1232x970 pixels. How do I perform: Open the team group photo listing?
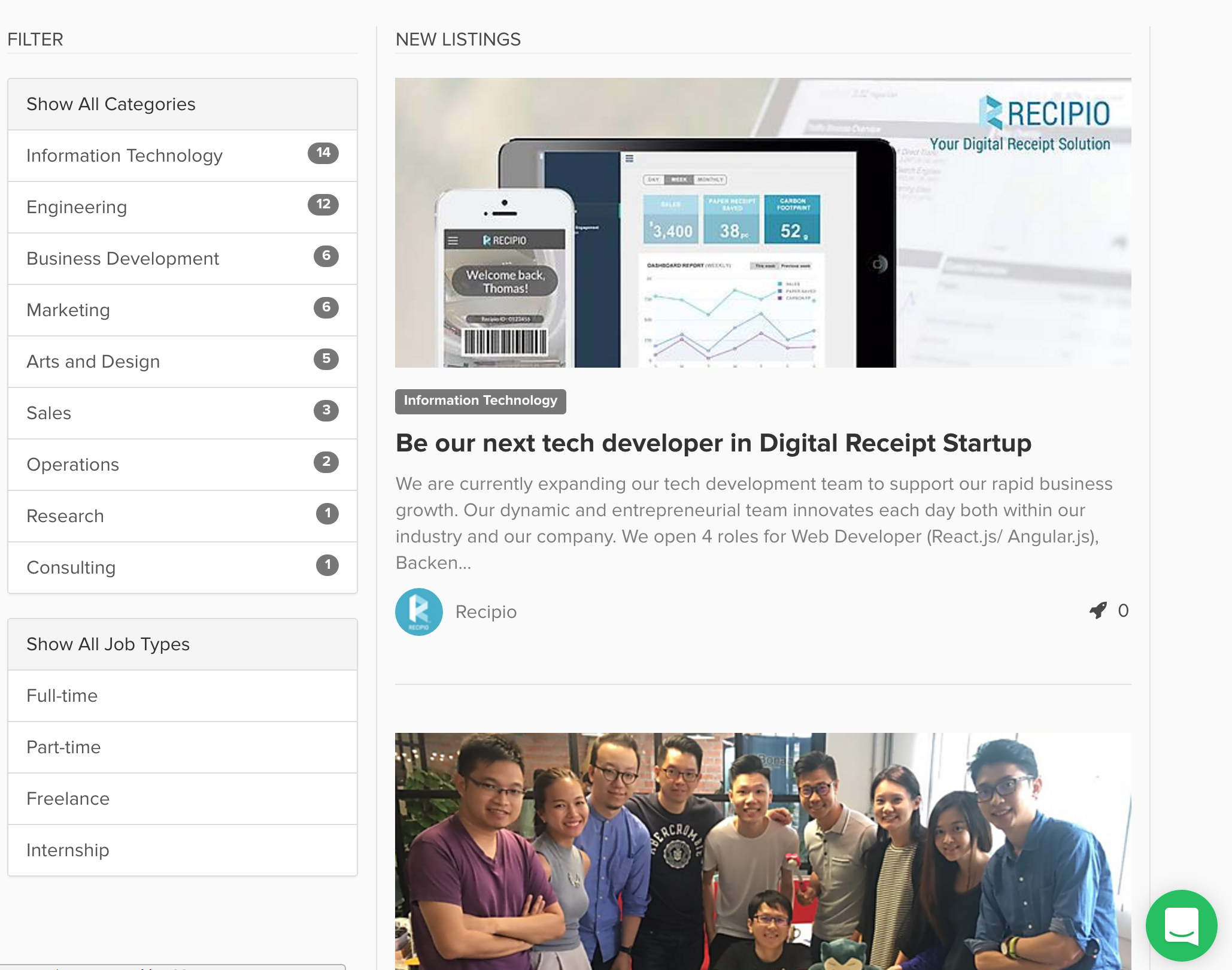(x=763, y=850)
